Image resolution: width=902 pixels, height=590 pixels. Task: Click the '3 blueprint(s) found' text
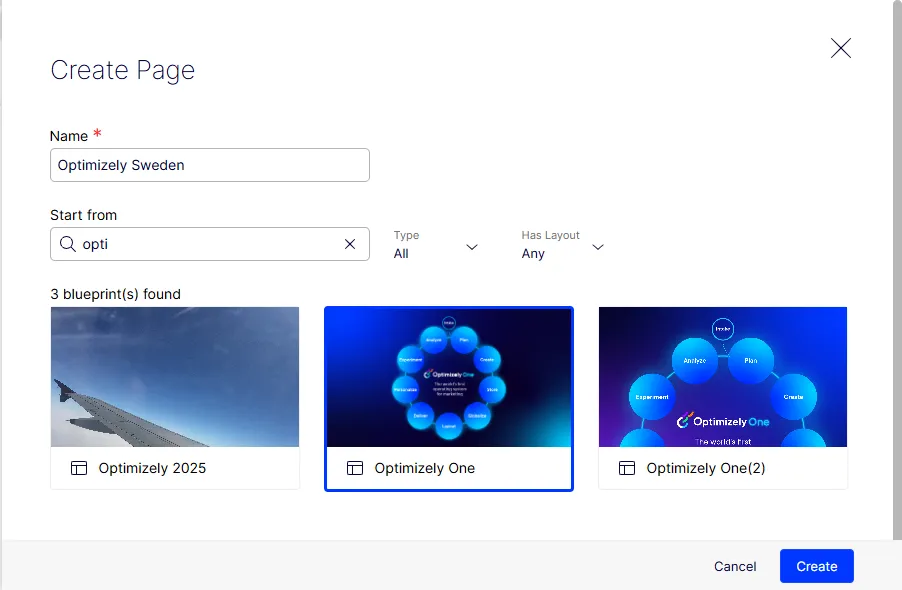tap(116, 294)
